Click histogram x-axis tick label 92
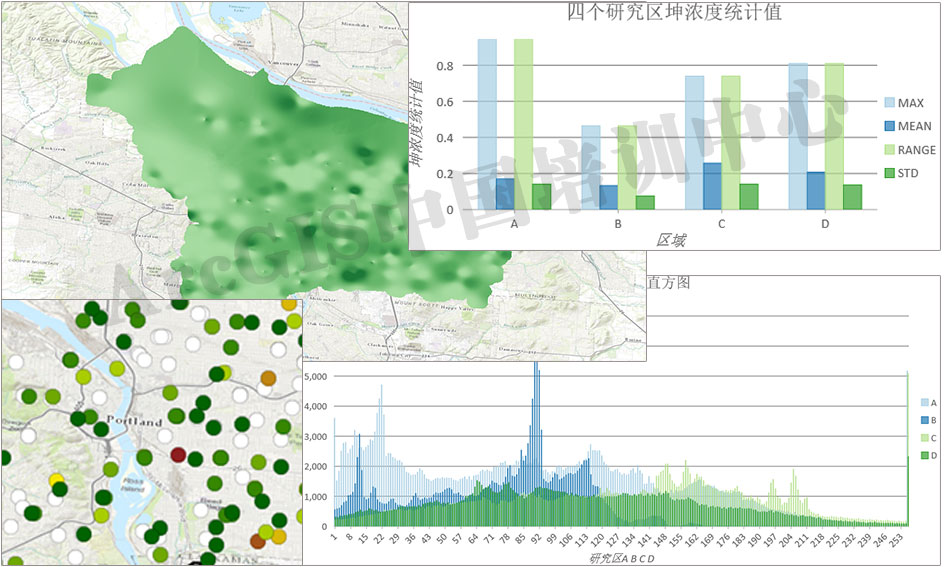The height and width of the screenshot is (567, 945). tap(535, 538)
